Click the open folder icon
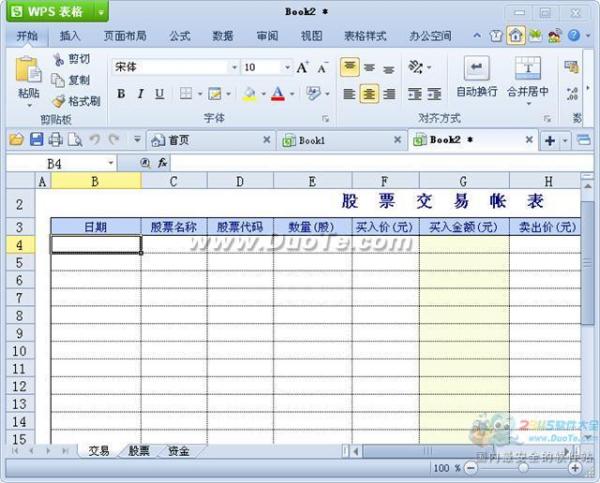600x483 pixels. click(x=16, y=140)
